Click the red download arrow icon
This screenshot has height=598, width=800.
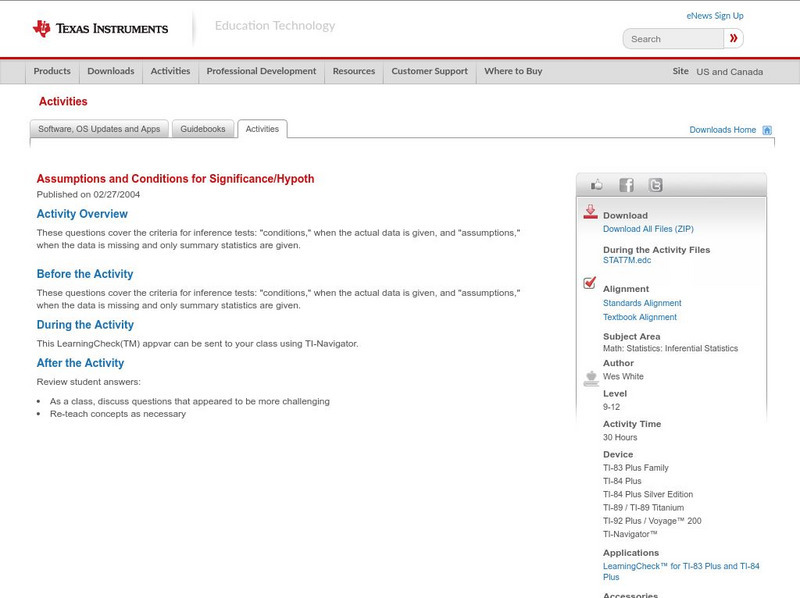click(x=590, y=212)
